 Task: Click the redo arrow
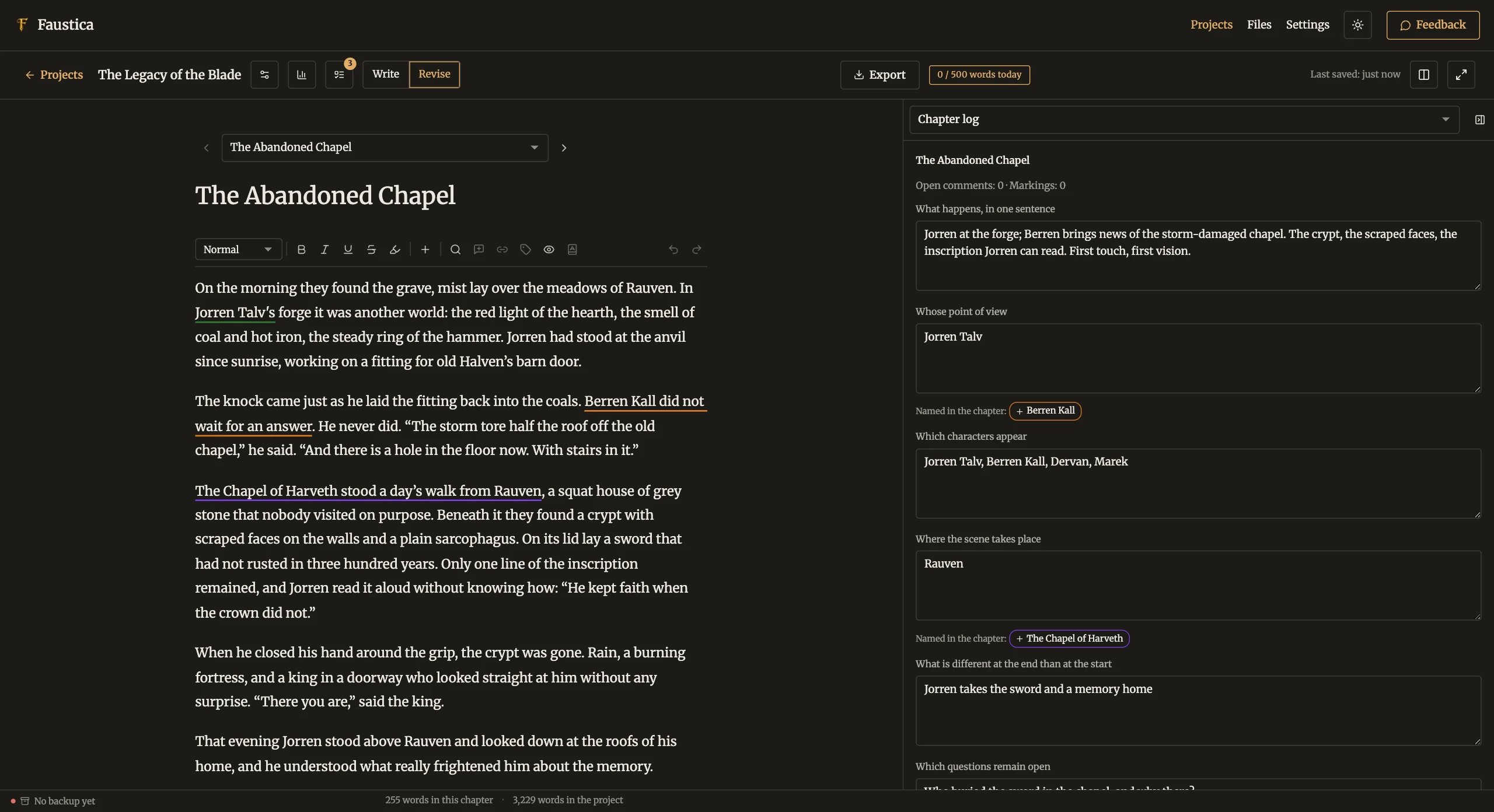click(x=696, y=250)
